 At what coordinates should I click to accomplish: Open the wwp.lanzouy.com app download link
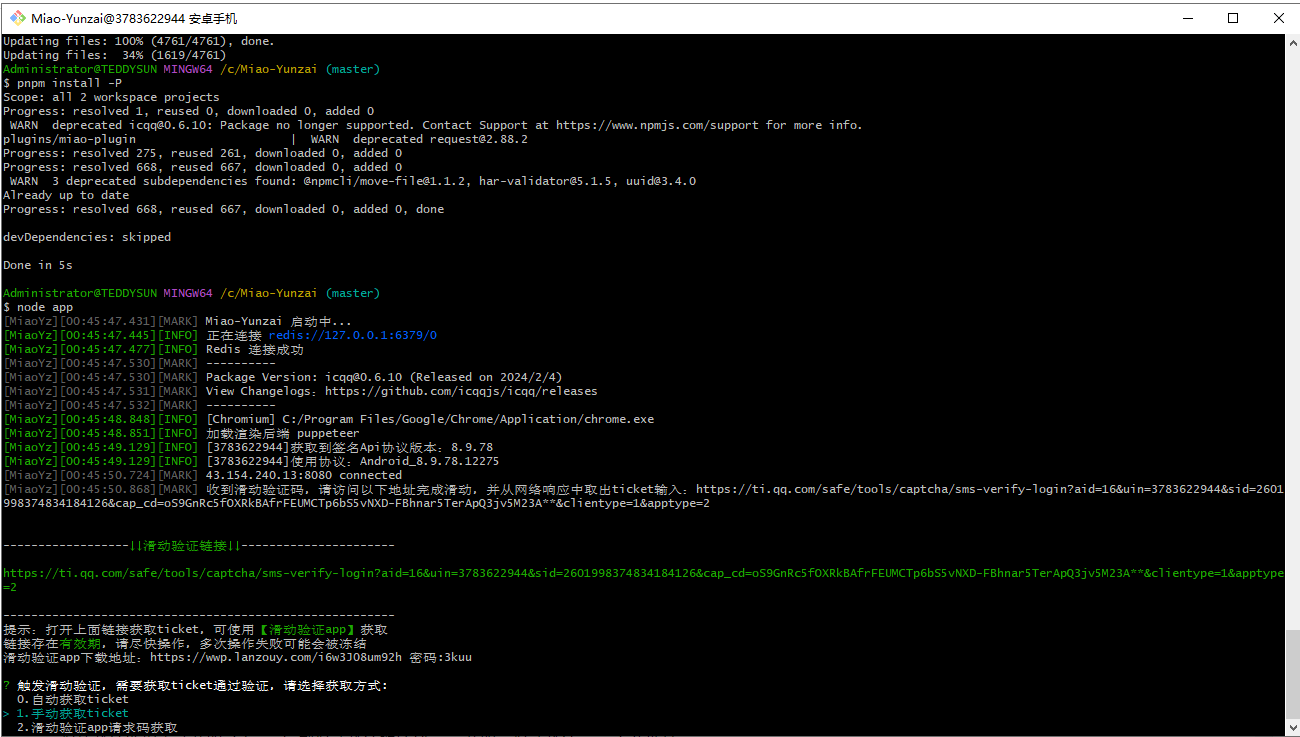(x=275, y=657)
